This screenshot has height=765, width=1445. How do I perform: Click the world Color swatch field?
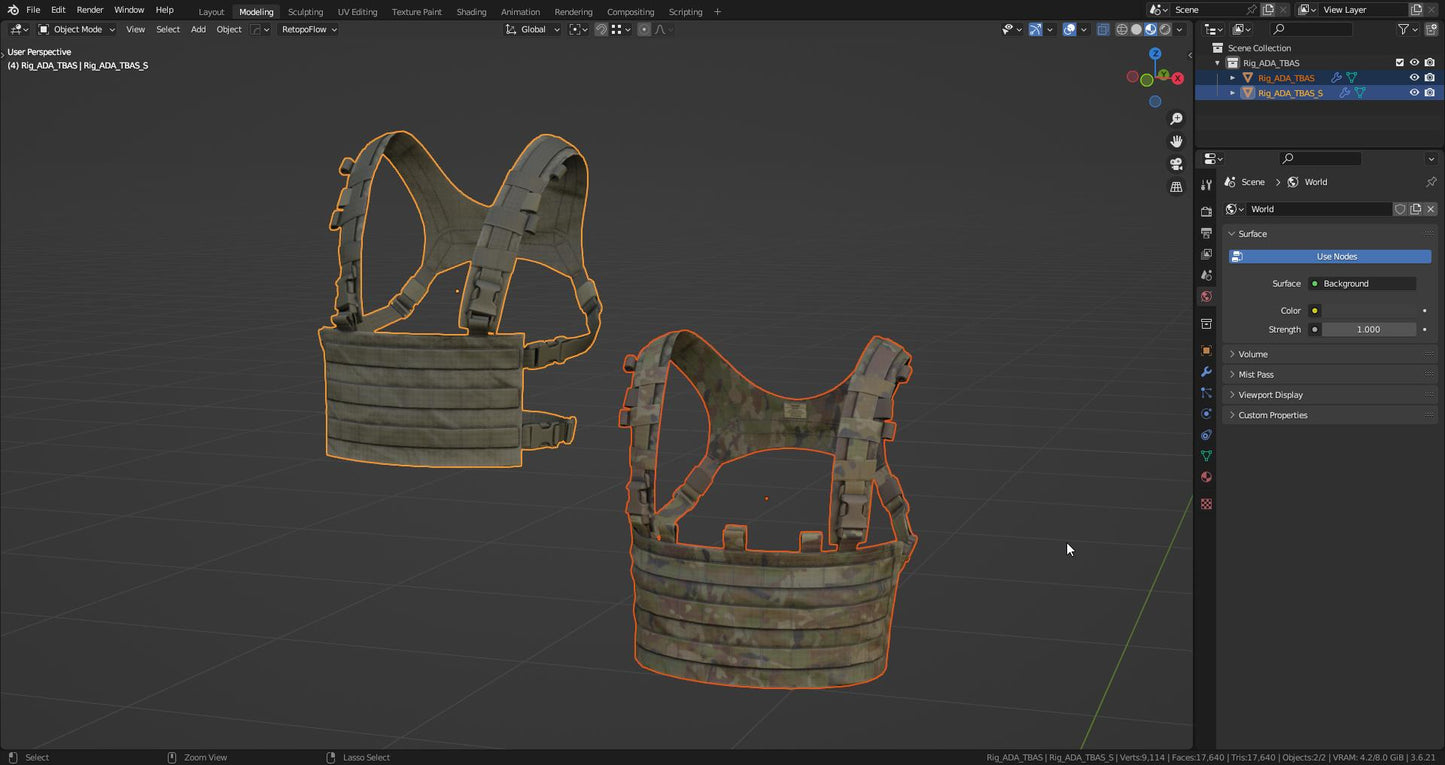(1368, 311)
